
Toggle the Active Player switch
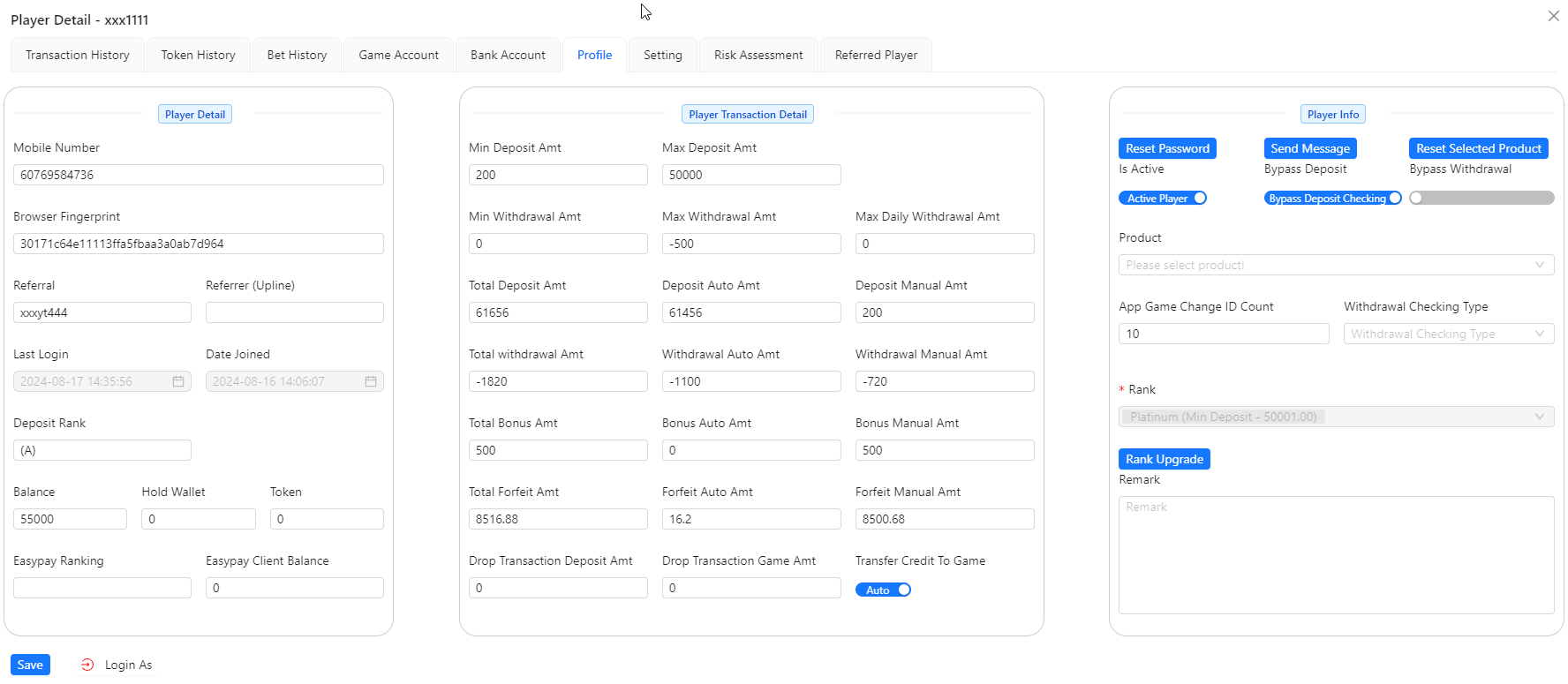pos(1162,199)
